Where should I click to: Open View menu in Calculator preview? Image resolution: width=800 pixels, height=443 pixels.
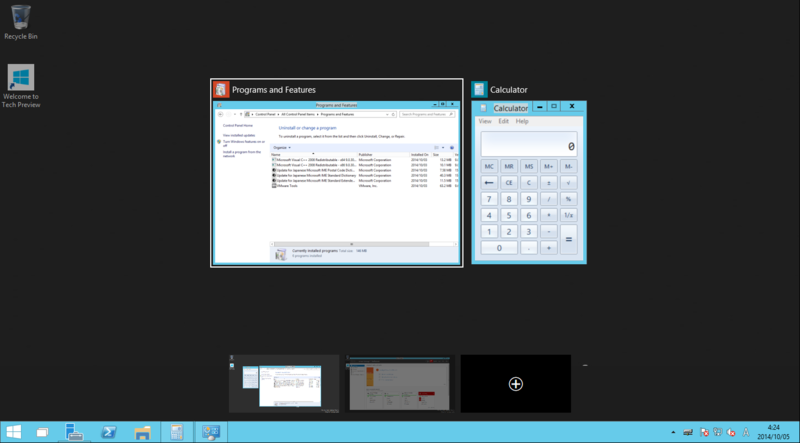(x=485, y=121)
